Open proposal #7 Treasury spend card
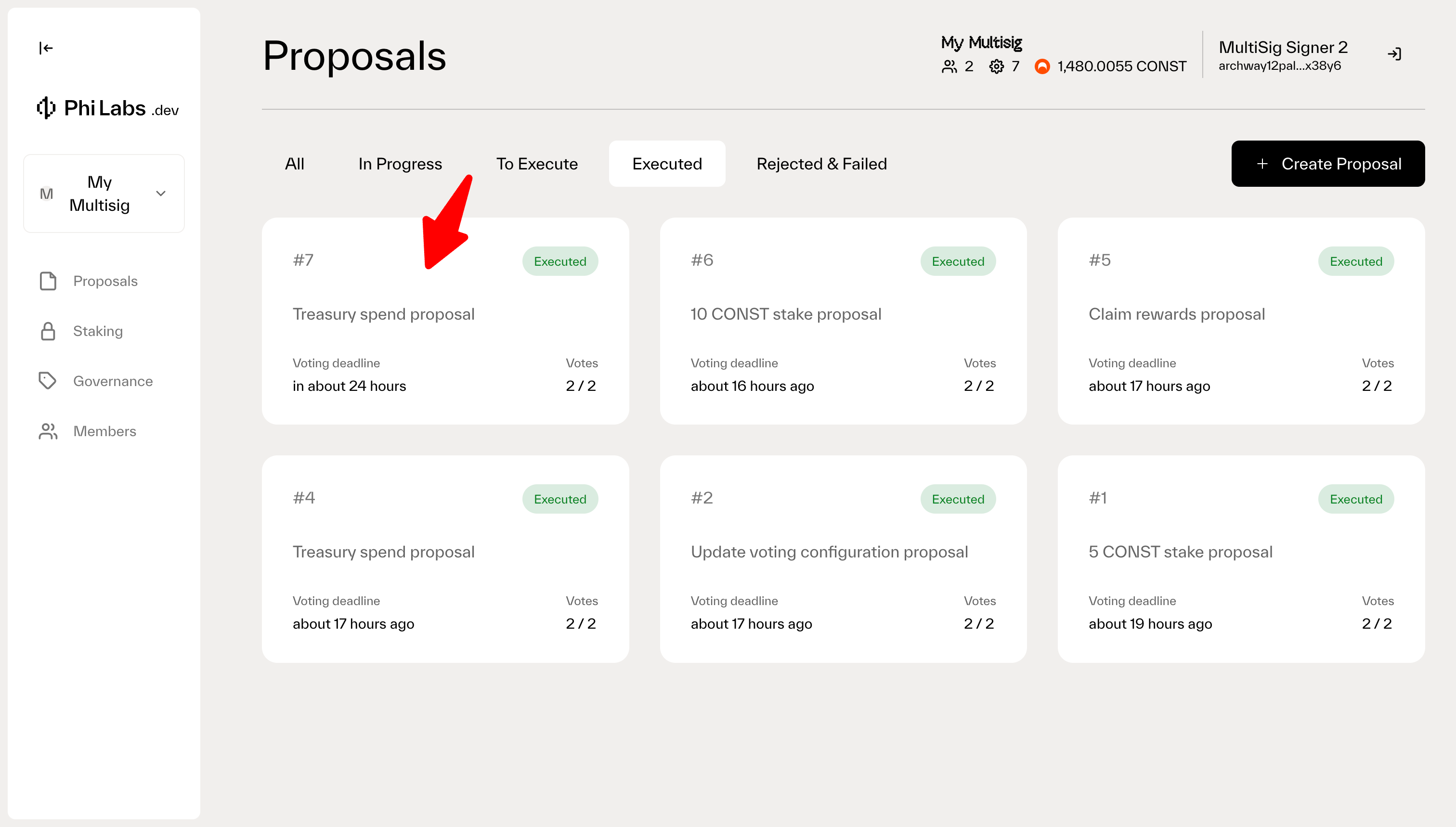The height and width of the screenshot is (827, 1456). [x=445, y=322]
